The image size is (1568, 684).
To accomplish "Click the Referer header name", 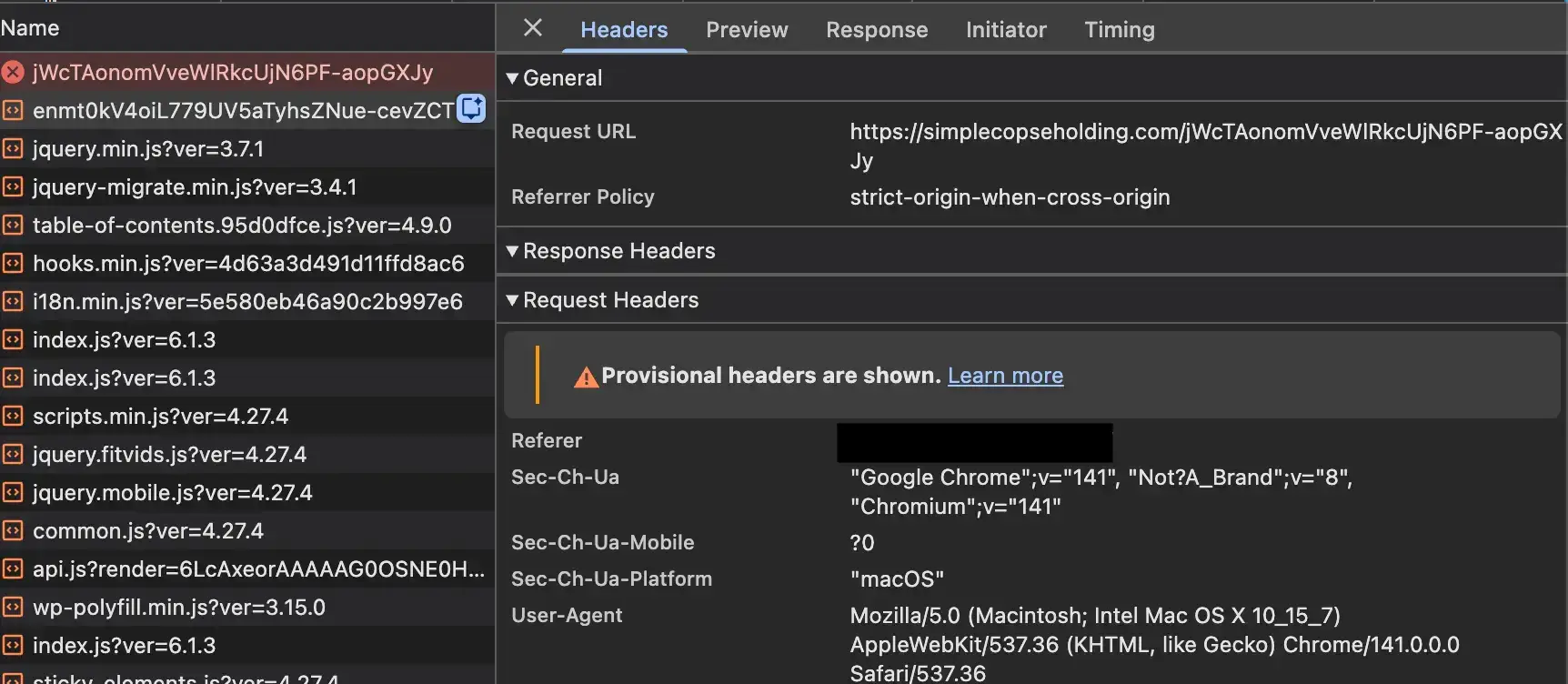I will click(x=547, y=440).
